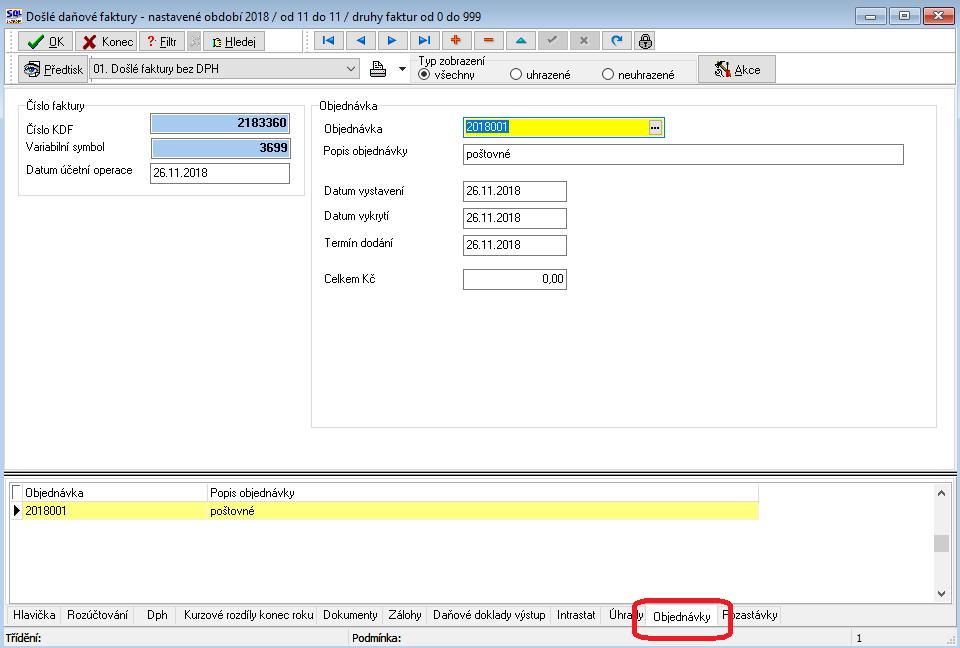Screen dimensions: 960x648
Task: Click the grid vertical scrollbar thumb
Action: (942, 543)
